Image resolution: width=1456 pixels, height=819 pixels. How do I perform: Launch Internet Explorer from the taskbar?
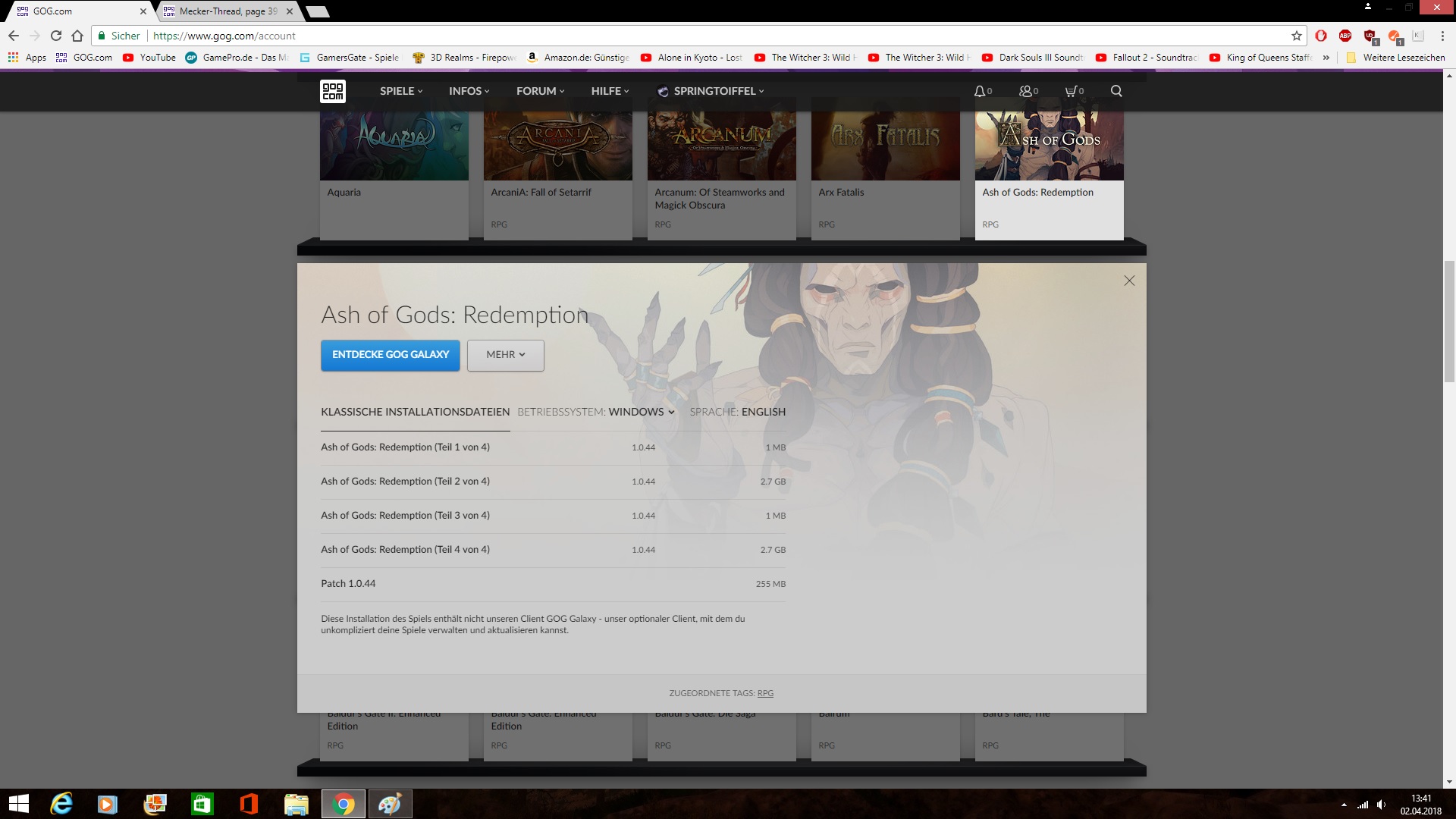(61, 804)
